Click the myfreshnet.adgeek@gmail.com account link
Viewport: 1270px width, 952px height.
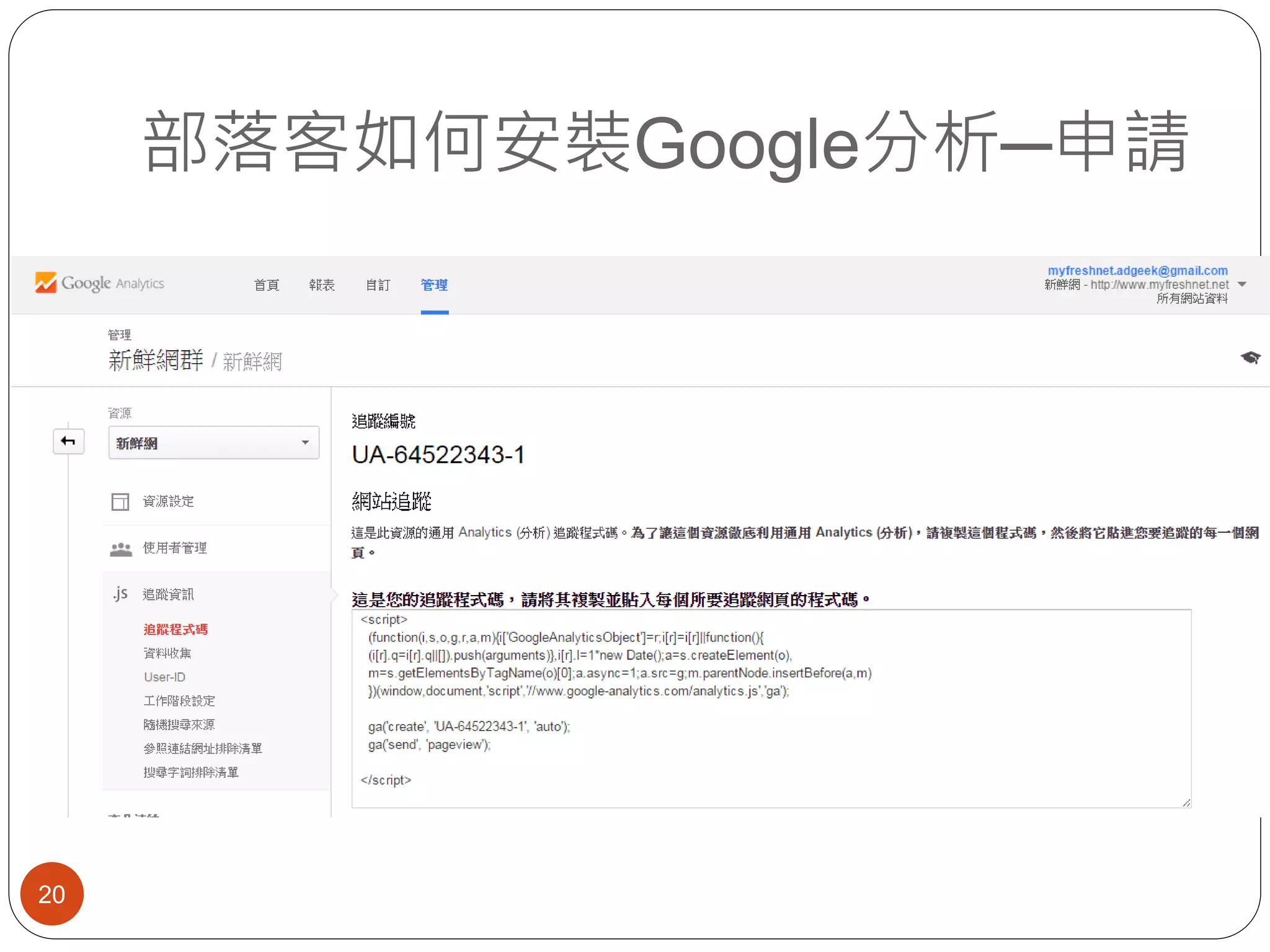point(1137,271)
